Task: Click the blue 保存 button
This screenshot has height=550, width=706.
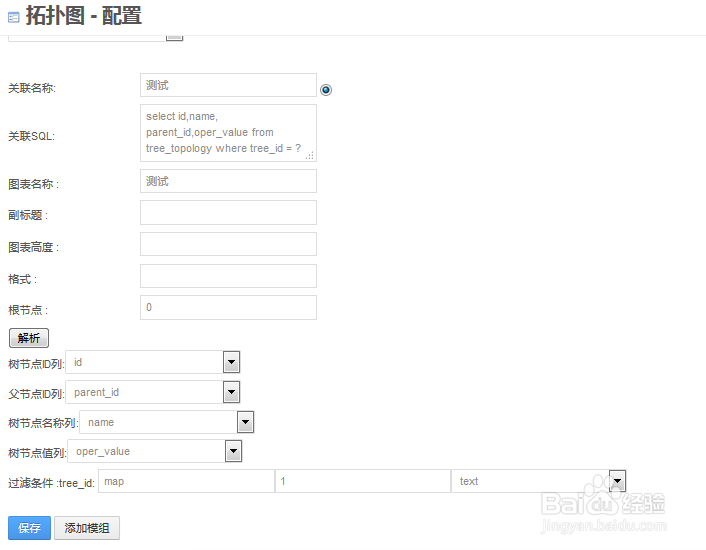Action: [x=29, y=528]
